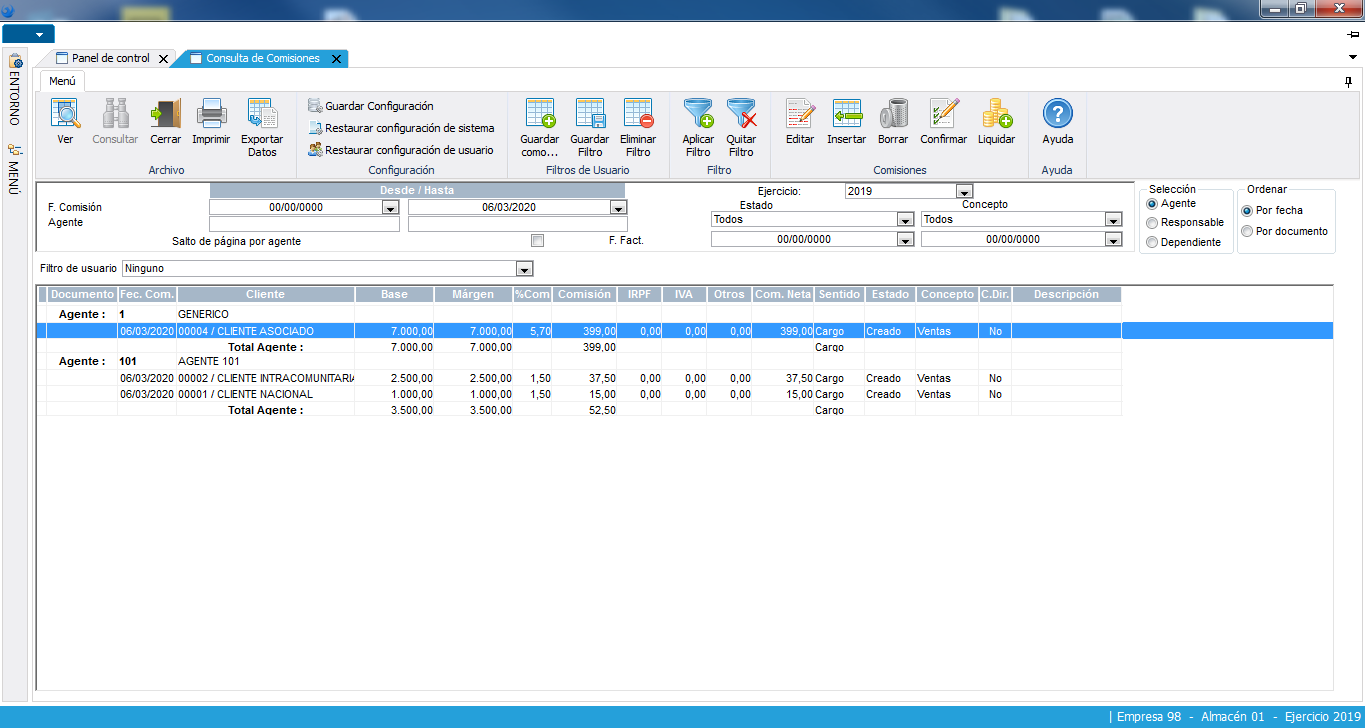Image resolution: width=1365 pixels, height=728 pixels.
Task: Click the Imprimir printer icon
Action: tap(211, 115)
